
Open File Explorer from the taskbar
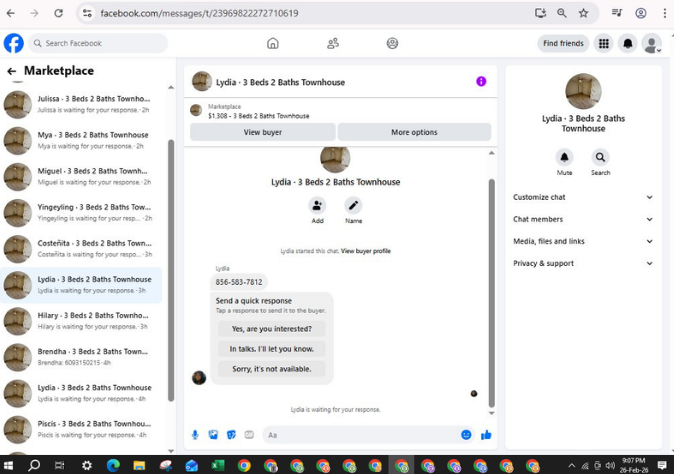(139, 465)
